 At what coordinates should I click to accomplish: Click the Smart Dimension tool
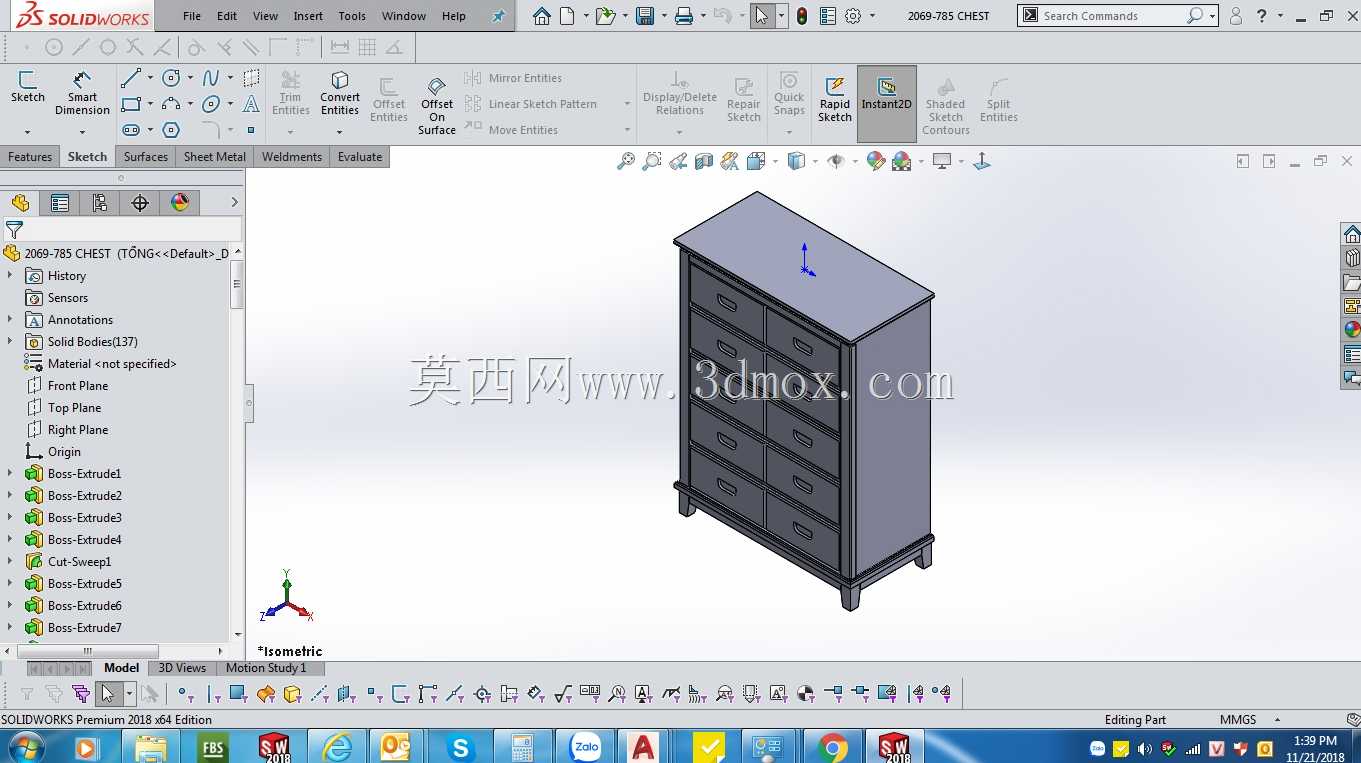(x=82, y=93)
